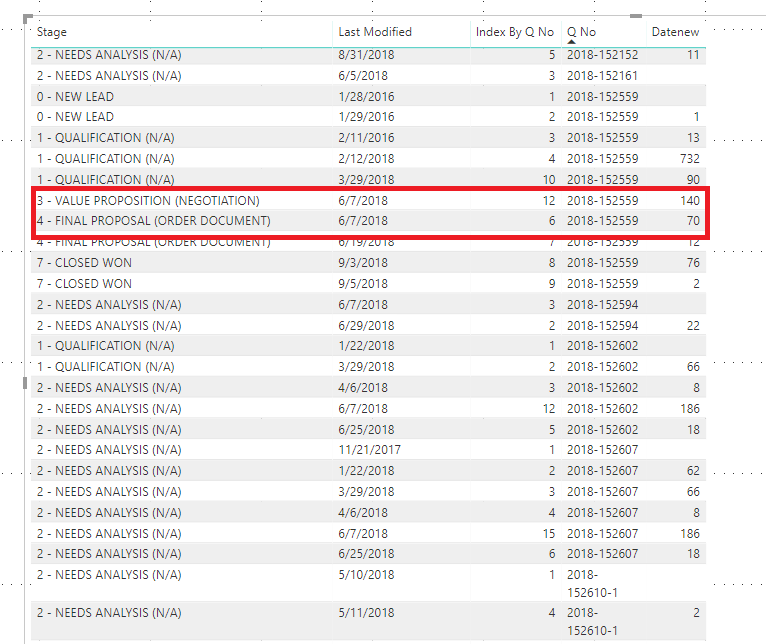This screenshot has height=644, width=766.
Task: Select the date cell 5/11/2018
Action: pyautogui.click(x=366, y=613)
